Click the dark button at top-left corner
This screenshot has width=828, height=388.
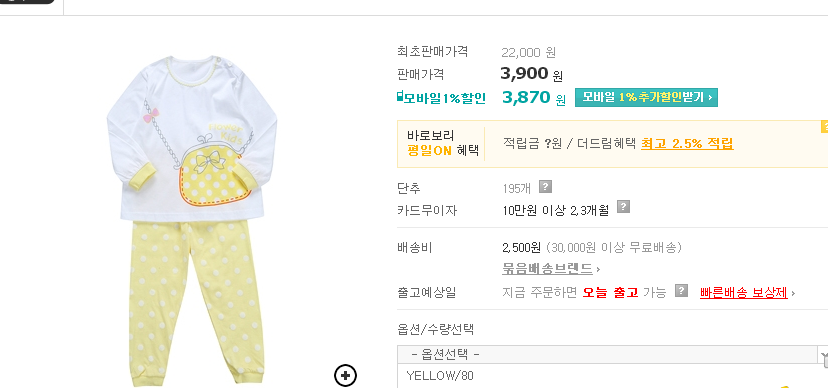[27, 2]
